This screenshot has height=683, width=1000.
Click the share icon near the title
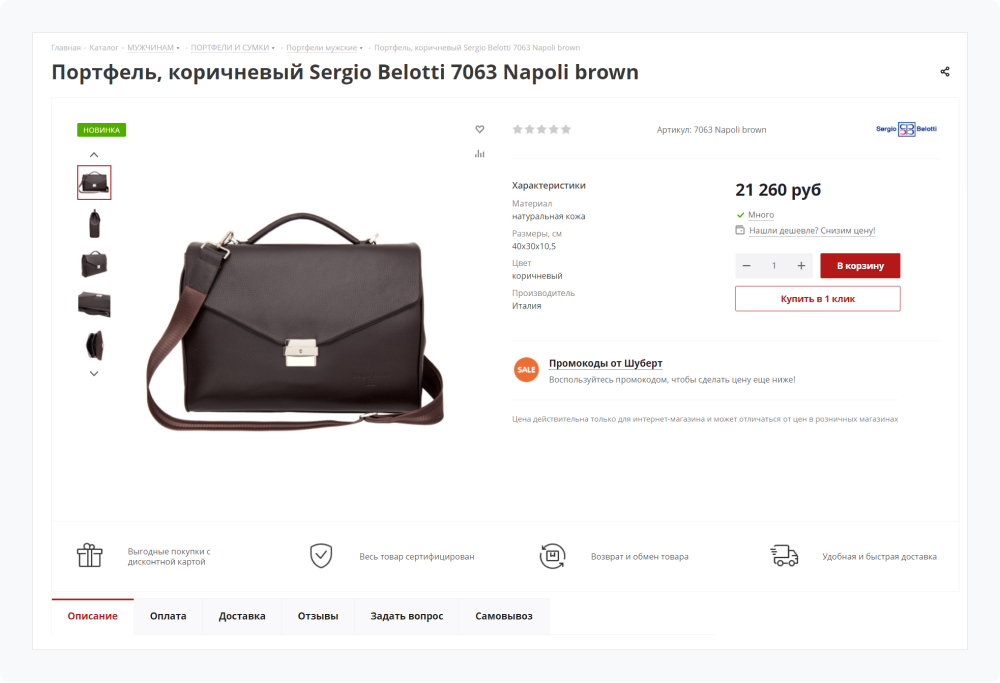click(945, 72)
